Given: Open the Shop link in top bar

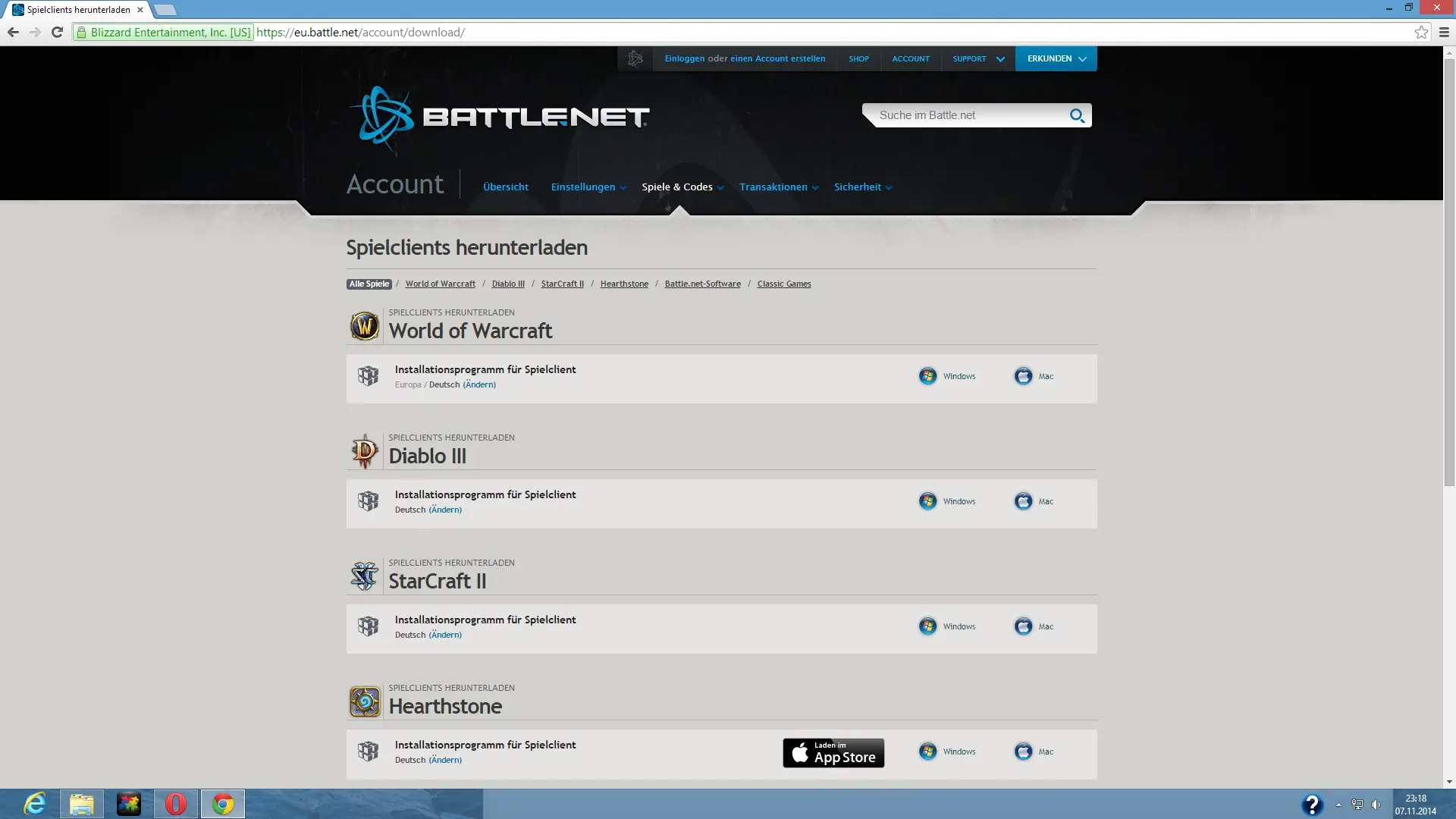Looking at the screenshot, I should [x=858, y=58].
